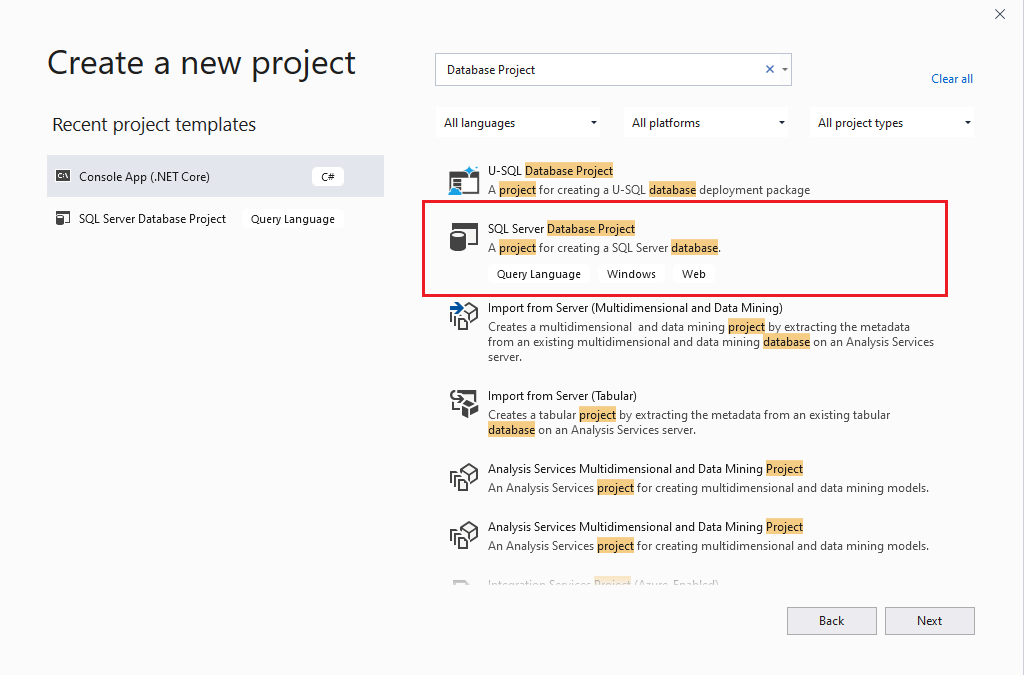Click second Analysis Services Multidimensional project icon
The height and width of the screenshot is (675, 1024).
tap(464, 536)
